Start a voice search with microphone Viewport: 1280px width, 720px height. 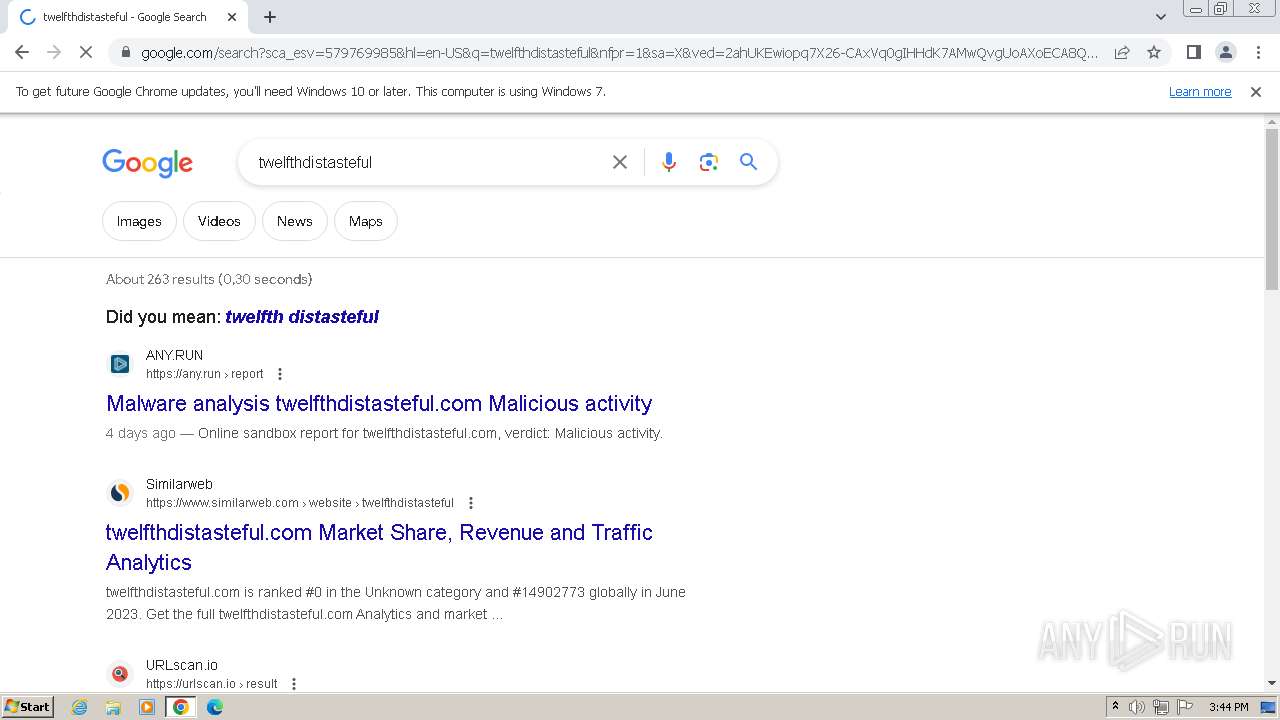click(x=669, y=162)
